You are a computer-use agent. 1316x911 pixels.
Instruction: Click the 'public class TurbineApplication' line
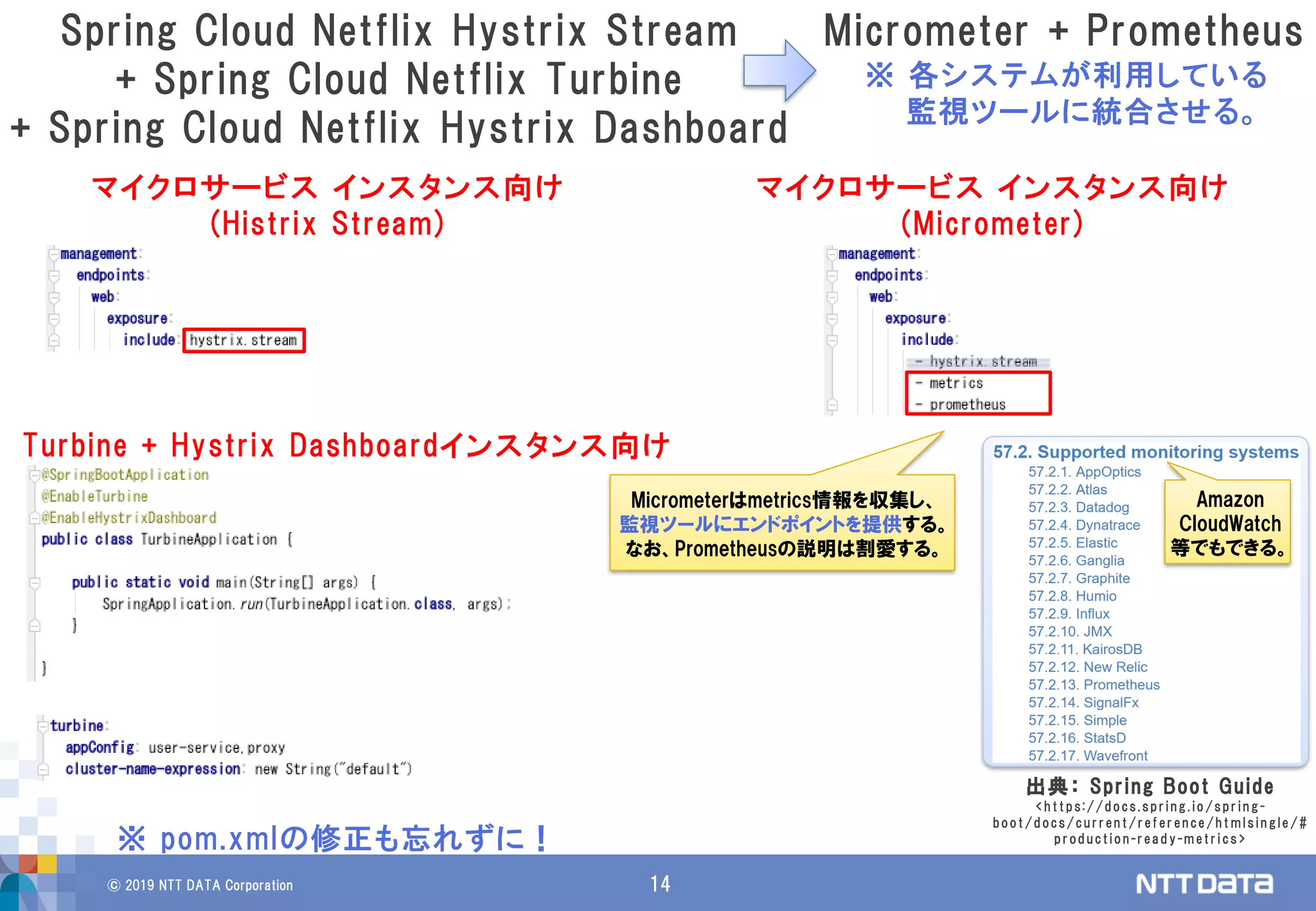(x=167, y=540)
